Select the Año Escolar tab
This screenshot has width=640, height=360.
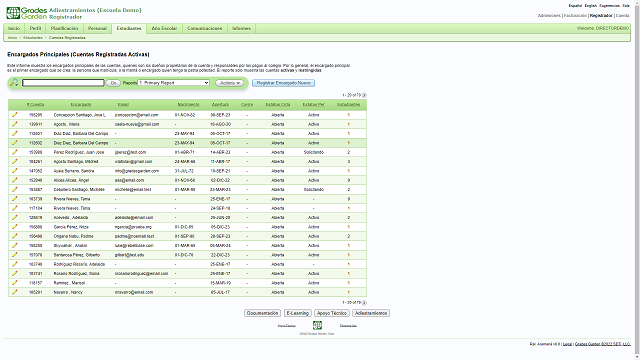(x=164, y=29)
